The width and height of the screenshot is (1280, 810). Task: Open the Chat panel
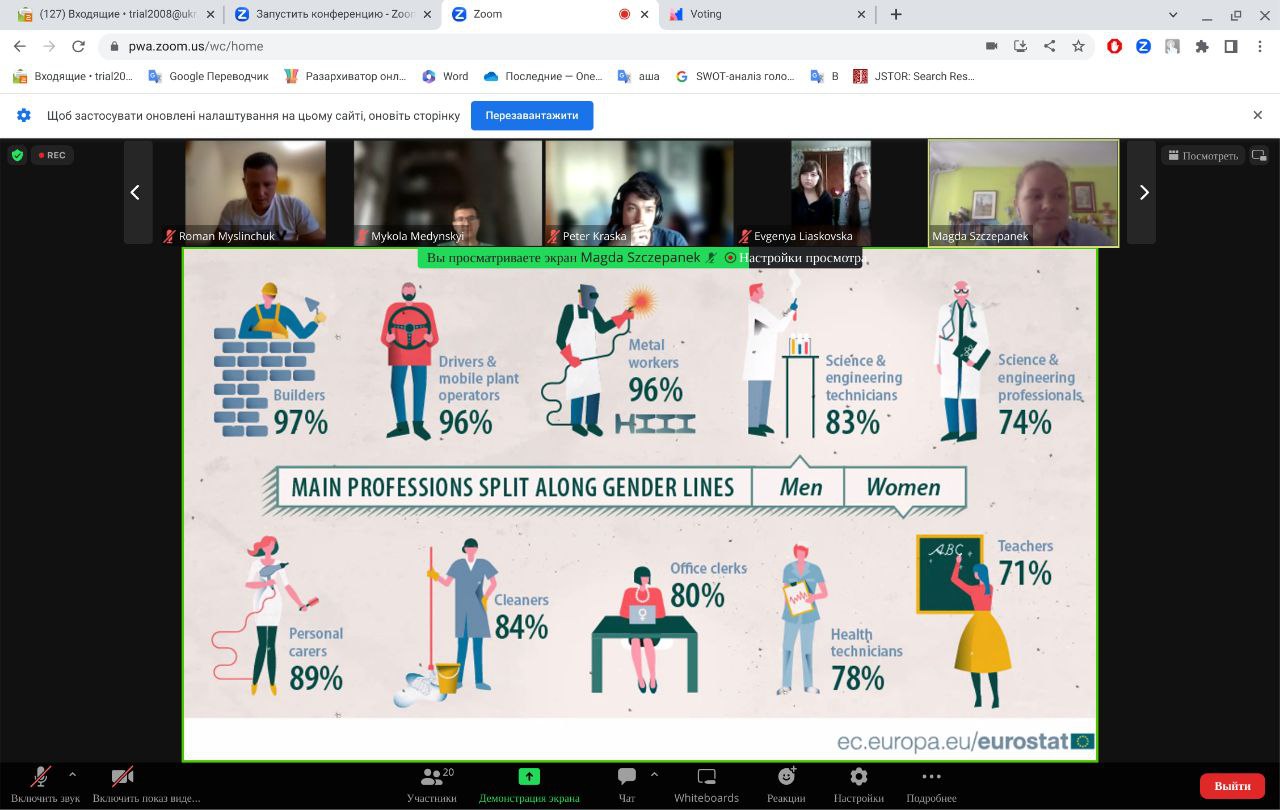click(x=627, y=785)
